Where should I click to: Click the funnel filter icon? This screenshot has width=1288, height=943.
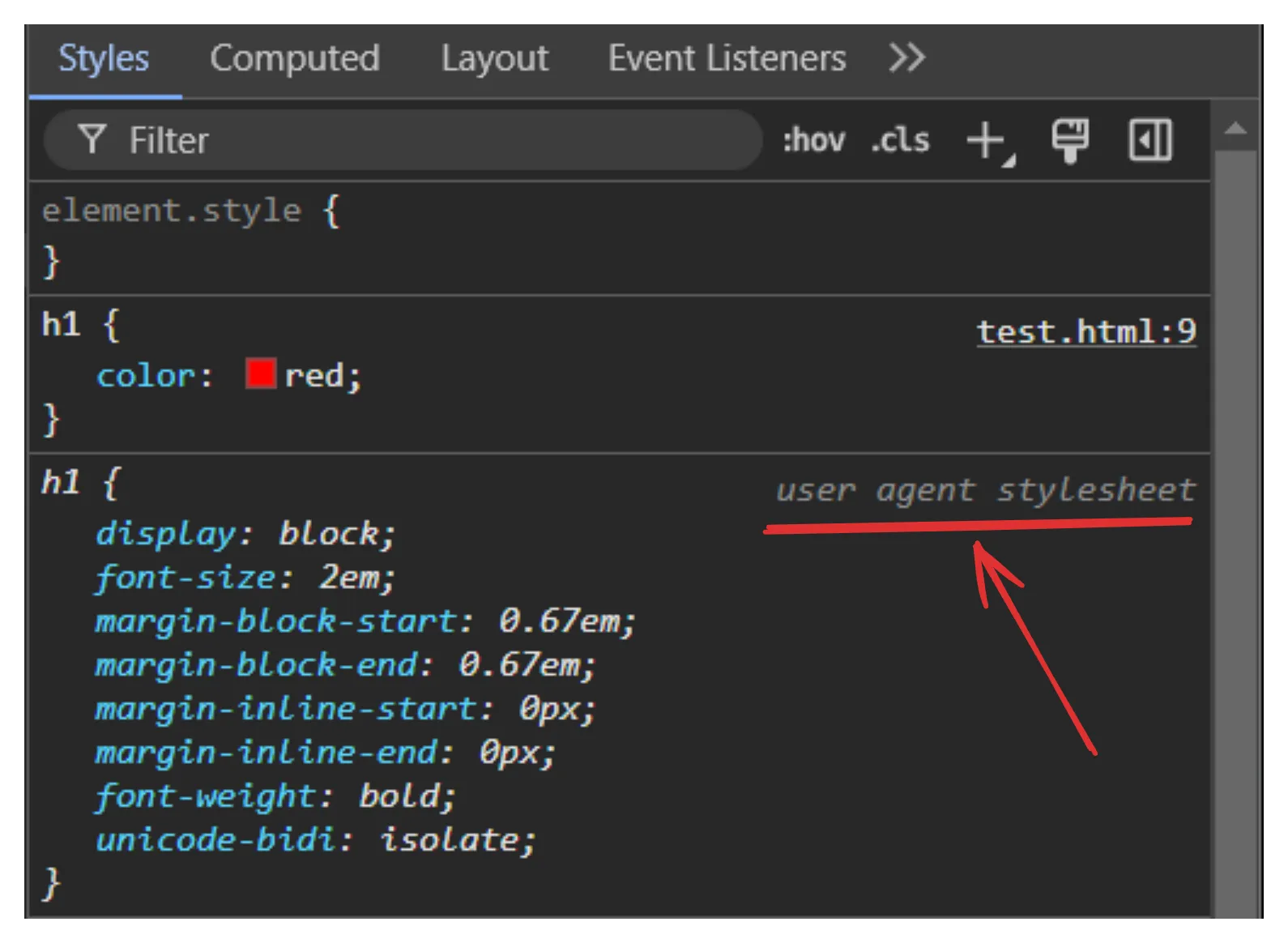[x=92, y=139]
